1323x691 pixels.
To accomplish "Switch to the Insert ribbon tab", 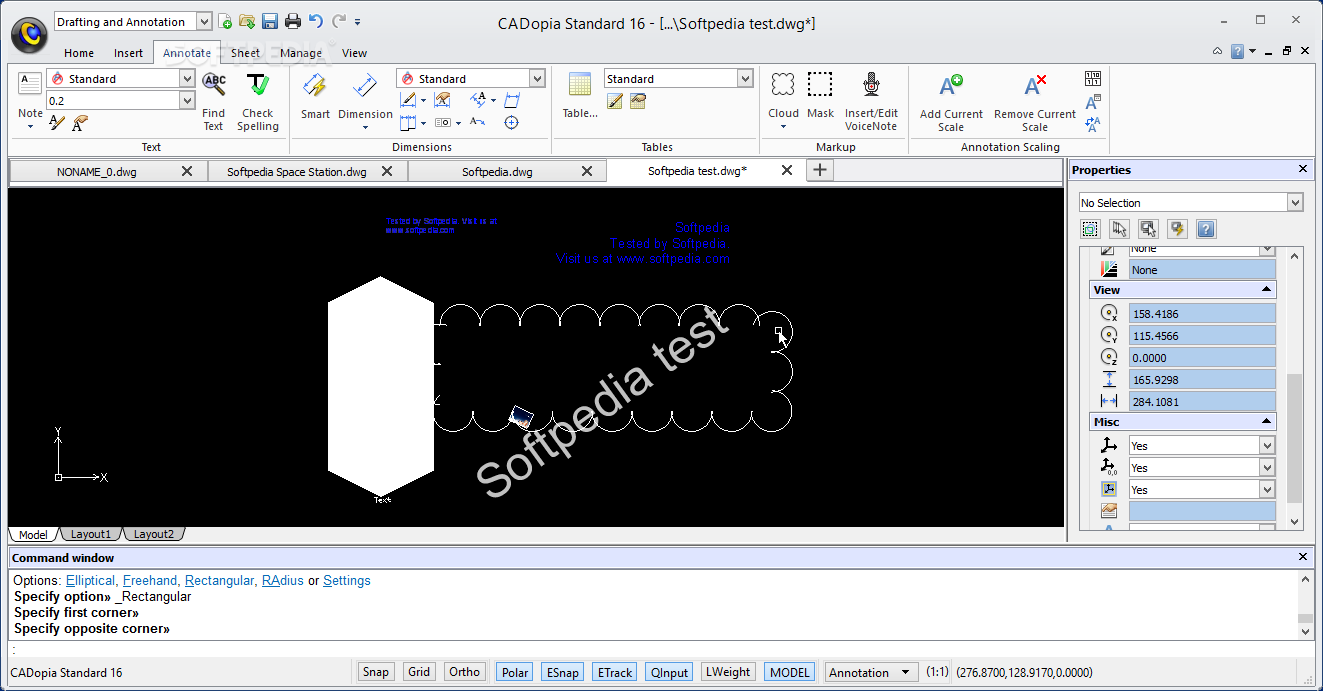I will point(128,53).
